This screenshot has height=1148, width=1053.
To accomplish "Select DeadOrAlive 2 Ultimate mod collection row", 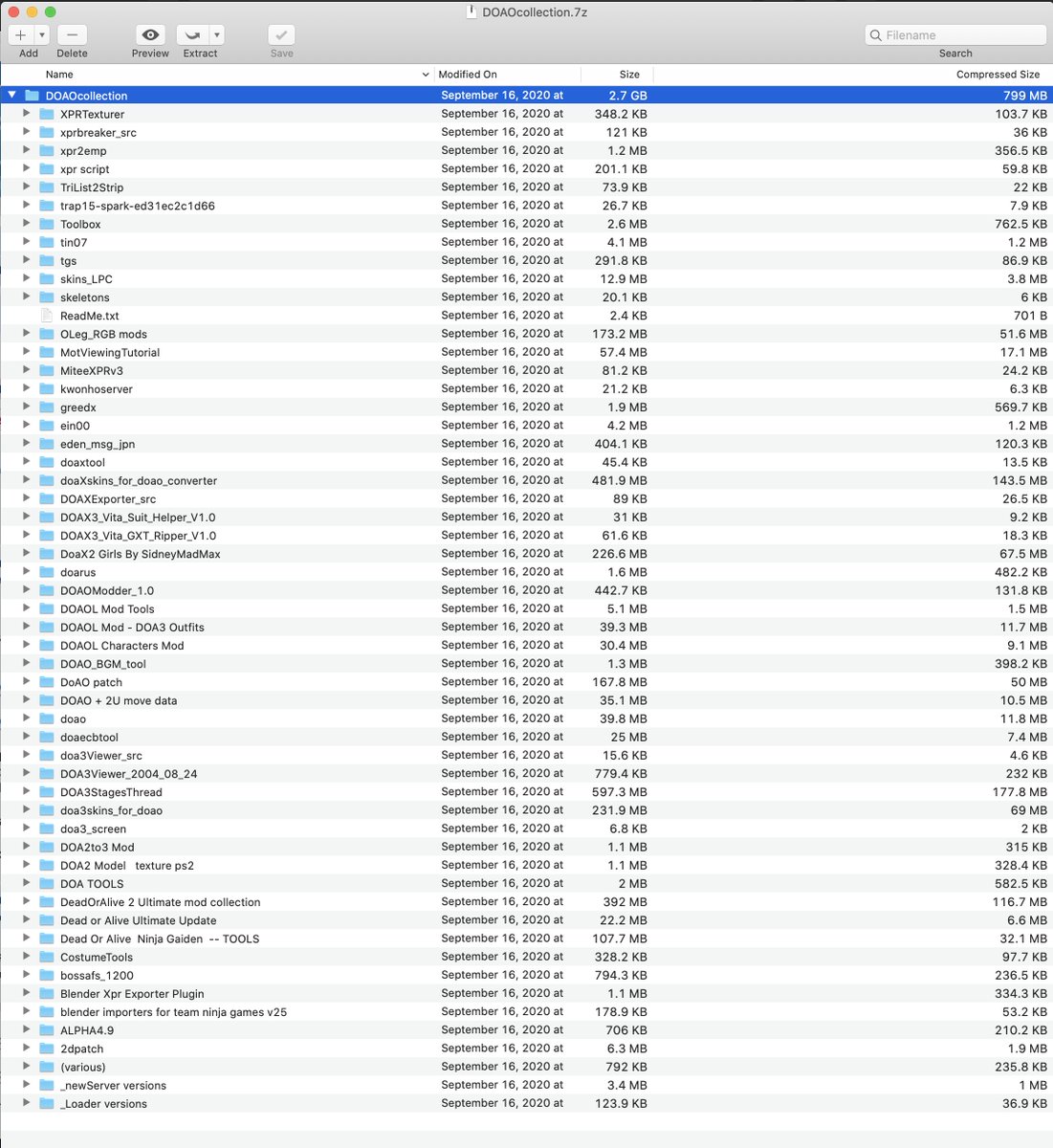I will [526, 901].
